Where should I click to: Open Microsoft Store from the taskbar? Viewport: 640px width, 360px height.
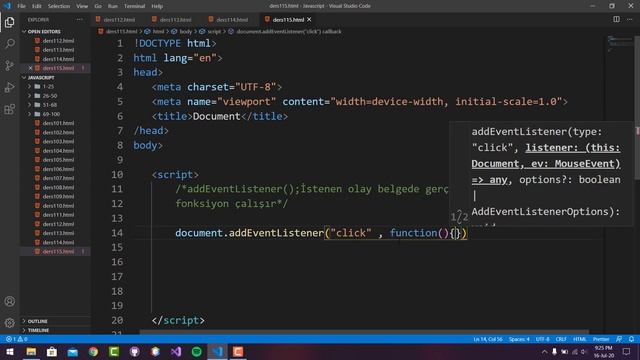(52, 351)
